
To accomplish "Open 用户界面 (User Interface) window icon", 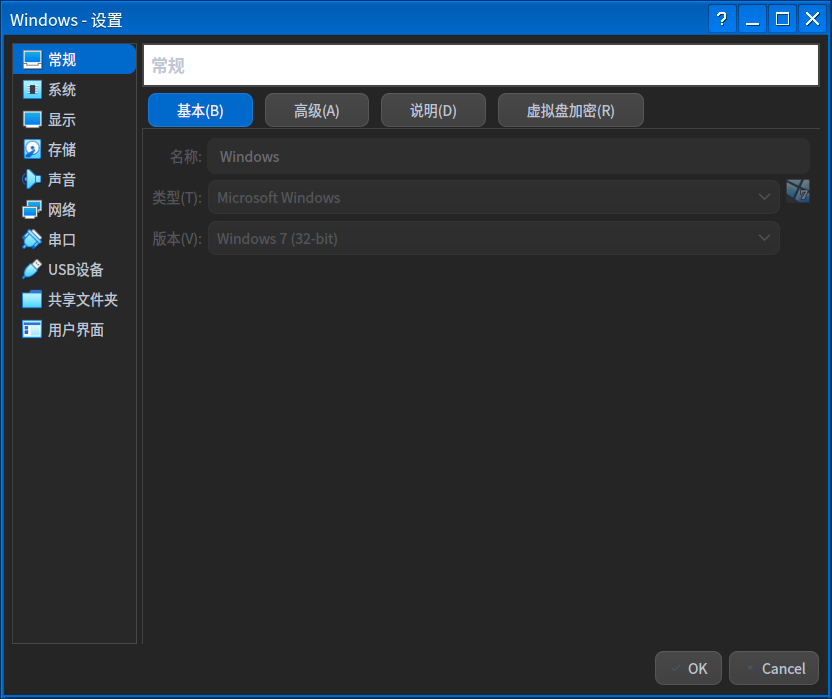I will pos(33,330).
